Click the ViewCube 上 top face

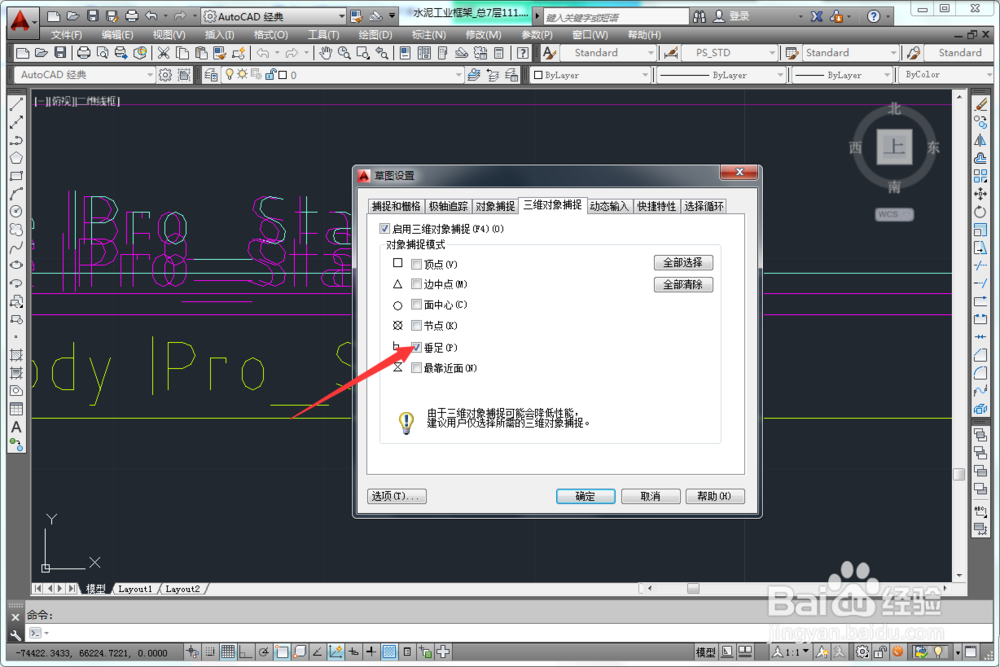coord(894,147)
